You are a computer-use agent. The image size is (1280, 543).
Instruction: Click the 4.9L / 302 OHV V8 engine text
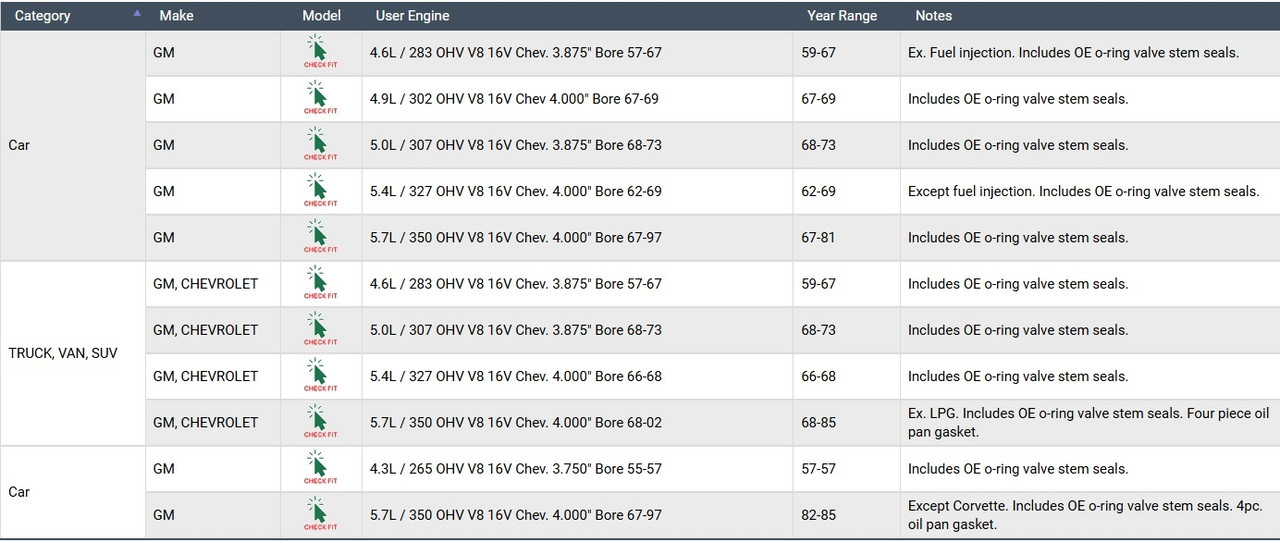pos(514,99)
